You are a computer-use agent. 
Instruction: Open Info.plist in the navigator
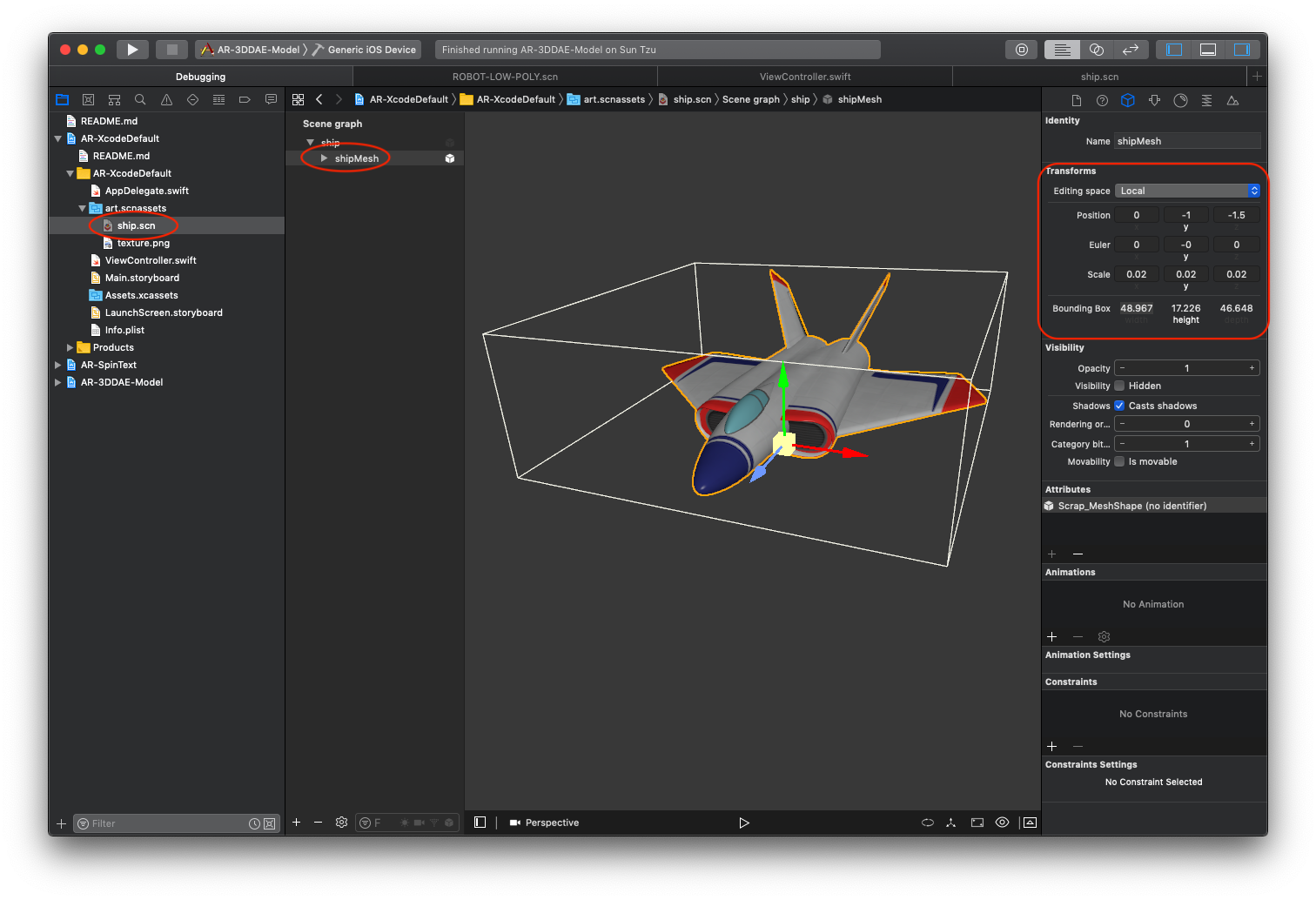124,330
